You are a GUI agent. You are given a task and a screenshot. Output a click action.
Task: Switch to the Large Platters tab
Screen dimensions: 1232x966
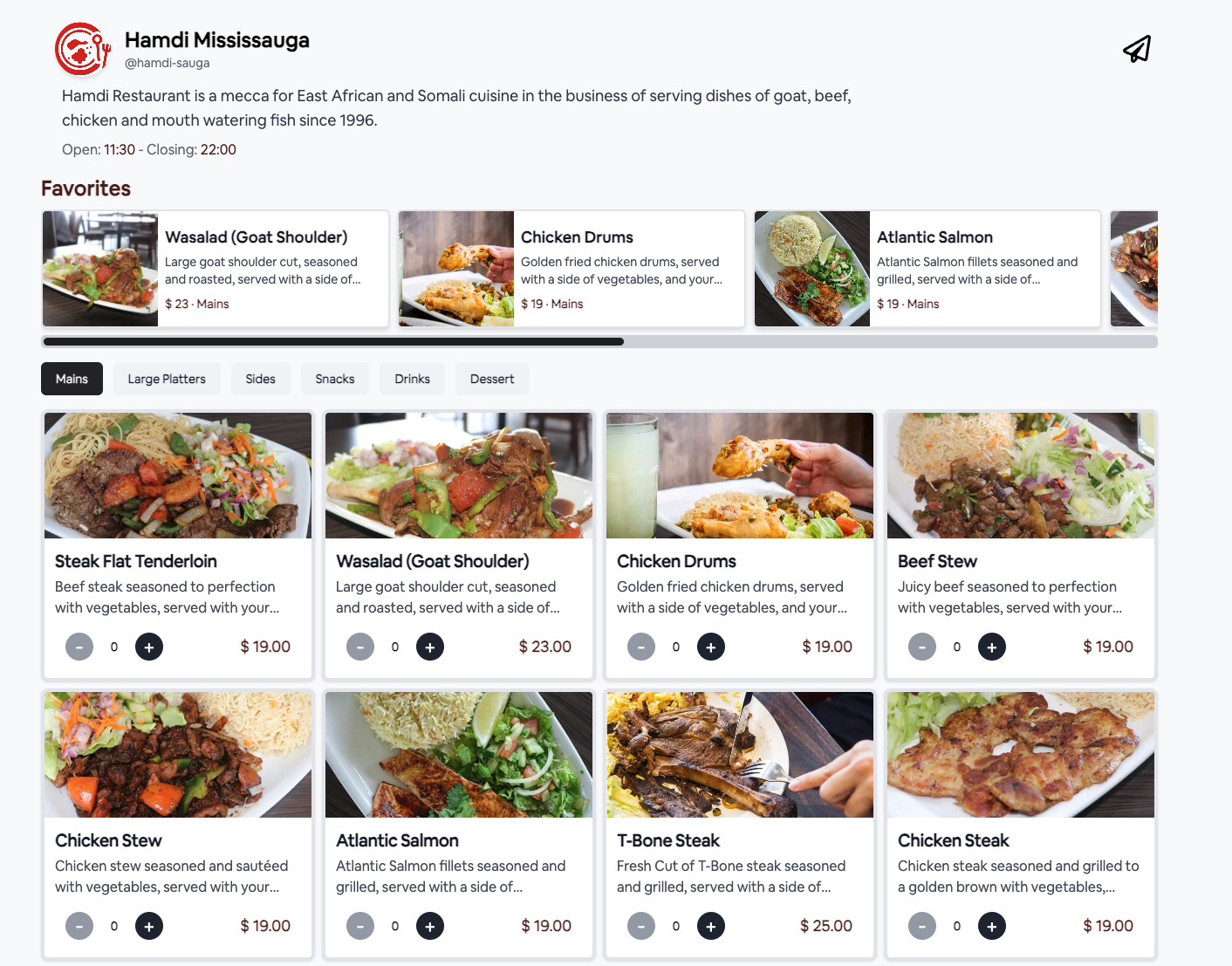click(x=167, y=379)
